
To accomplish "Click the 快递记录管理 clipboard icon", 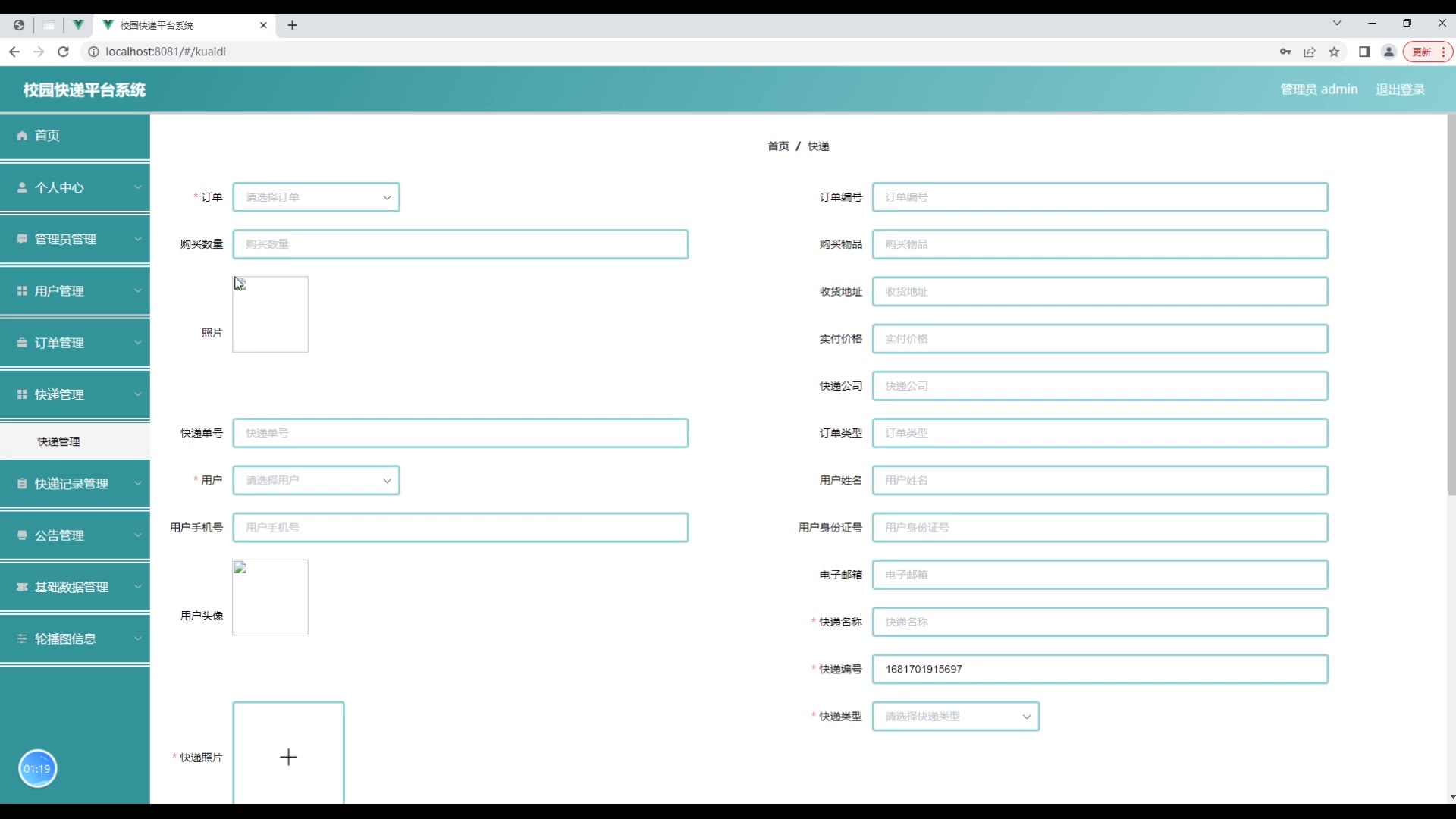I will pyautogui.click(x=22, y=484).
